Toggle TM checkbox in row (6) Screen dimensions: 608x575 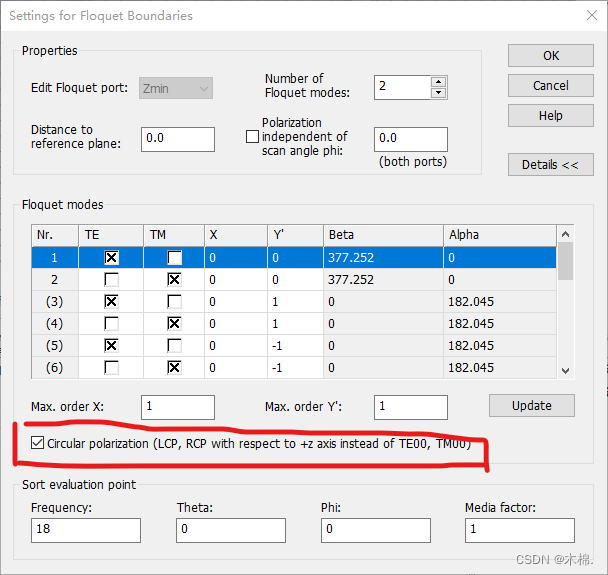[174, 368]
